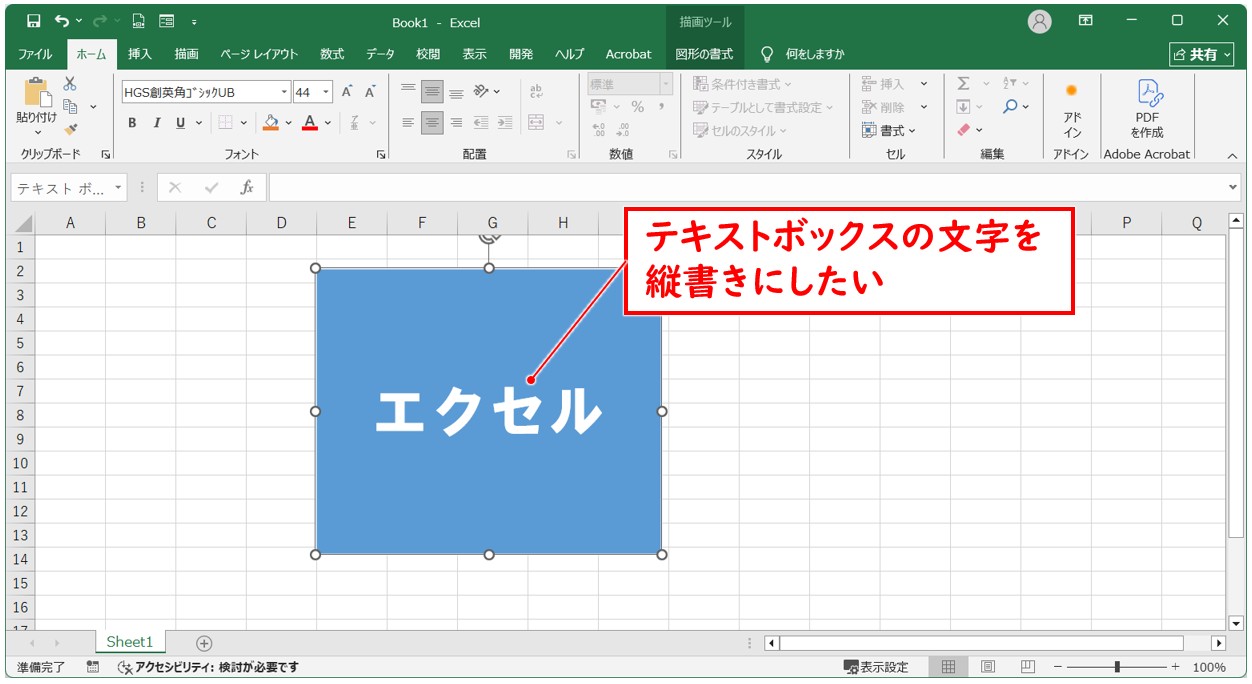The image size is (1252, 684).
Task: Toggle align text right
Action: [x=456, y=123]
